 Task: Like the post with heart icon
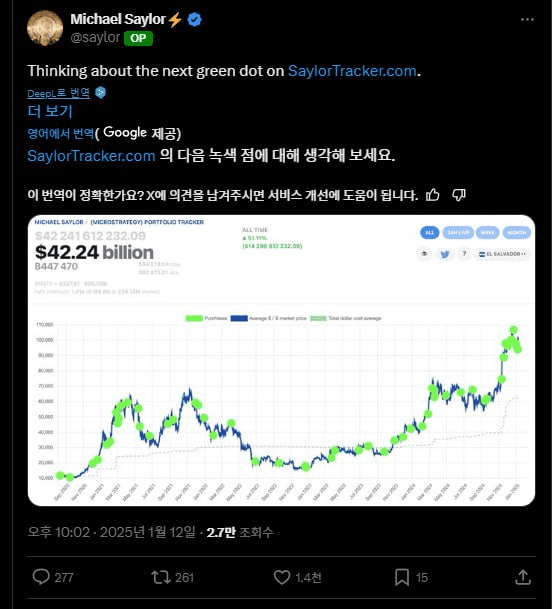(282, 577)
